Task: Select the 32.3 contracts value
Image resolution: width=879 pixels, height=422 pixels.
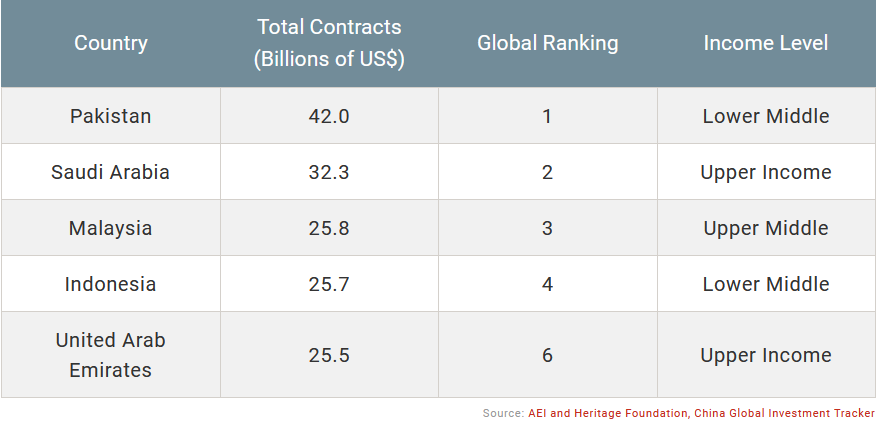Action: (x=329, y=171)
